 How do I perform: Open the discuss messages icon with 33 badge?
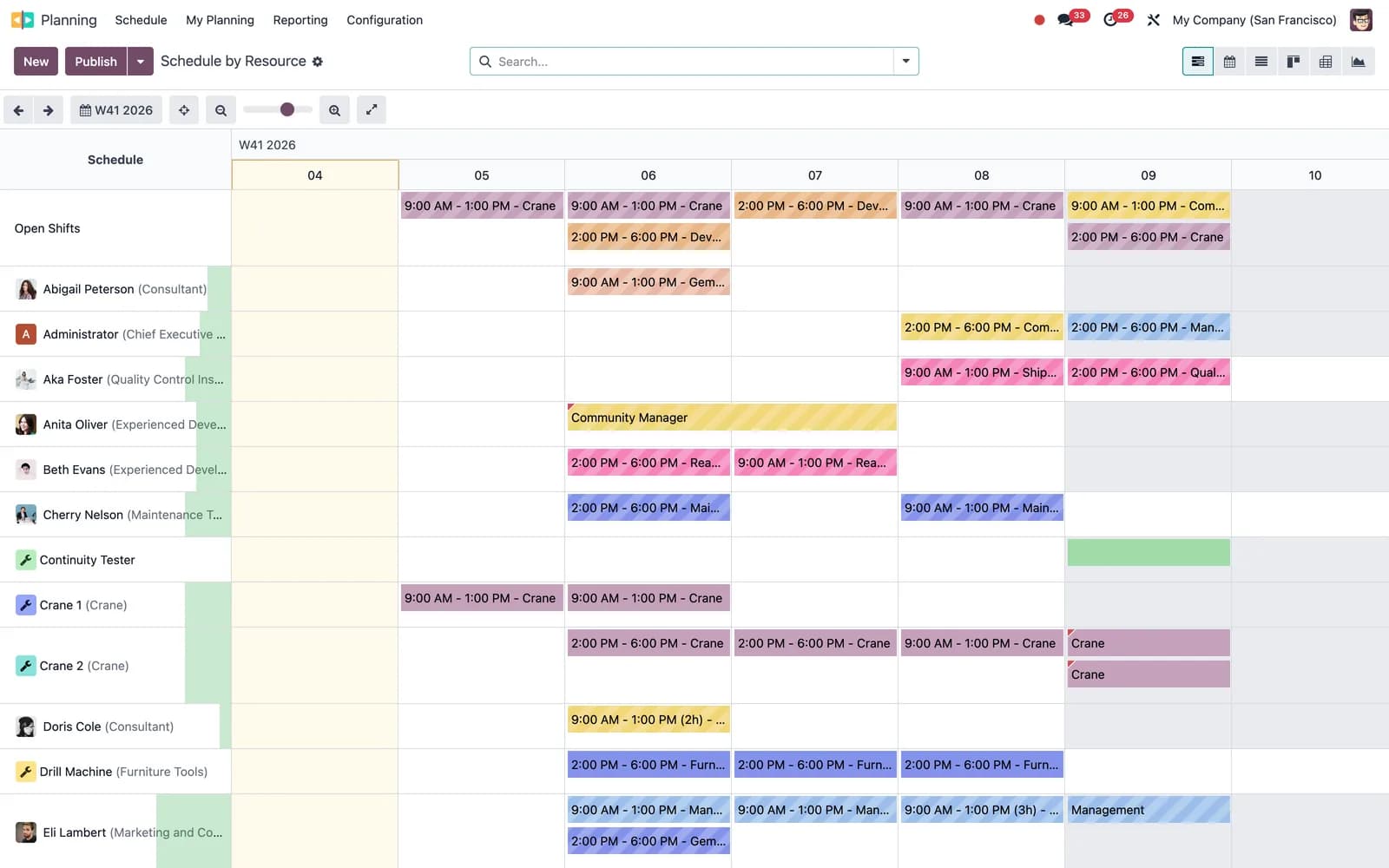(x=1065, y=20)
